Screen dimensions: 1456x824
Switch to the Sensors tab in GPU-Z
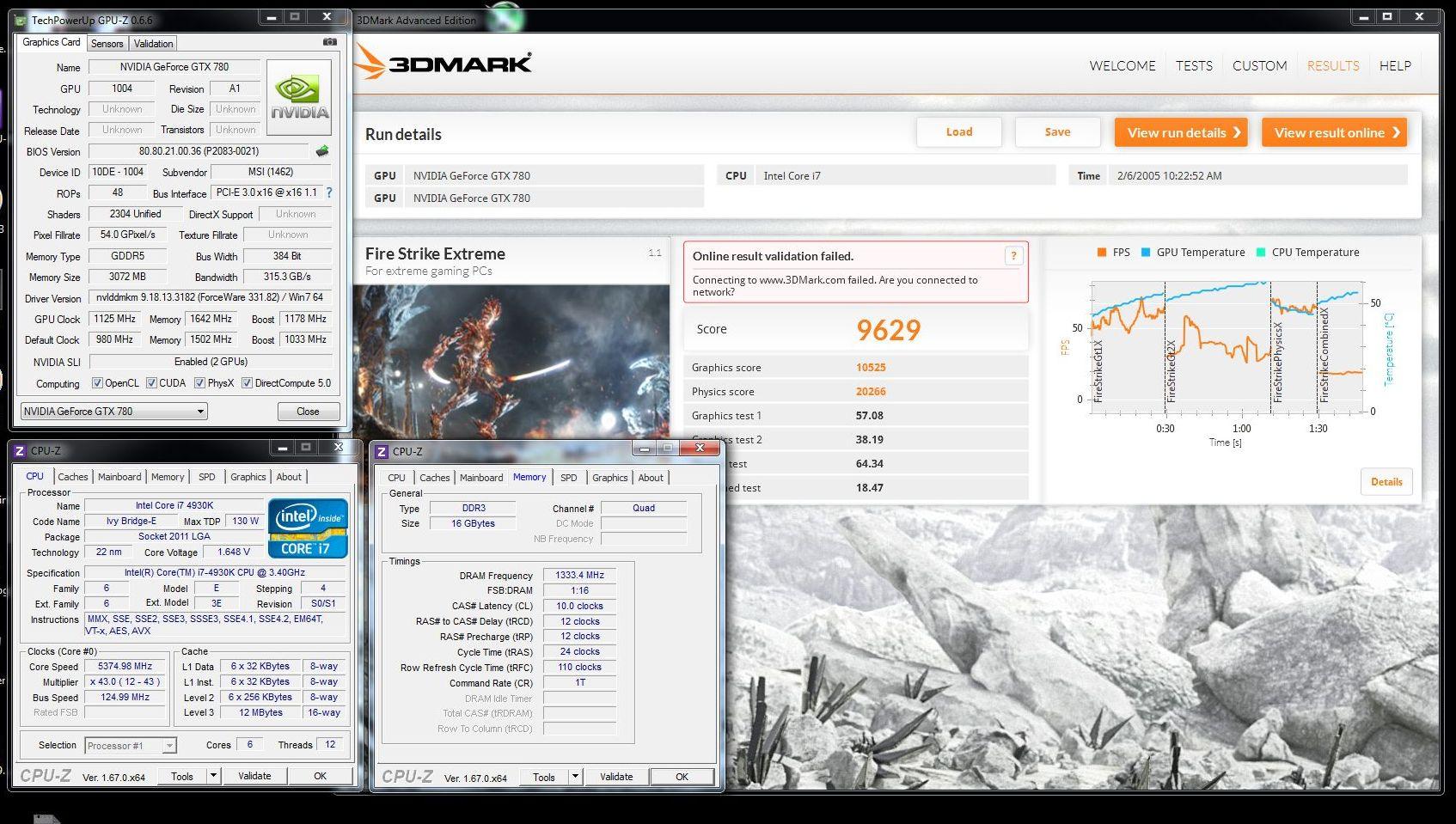pos(107,43)
